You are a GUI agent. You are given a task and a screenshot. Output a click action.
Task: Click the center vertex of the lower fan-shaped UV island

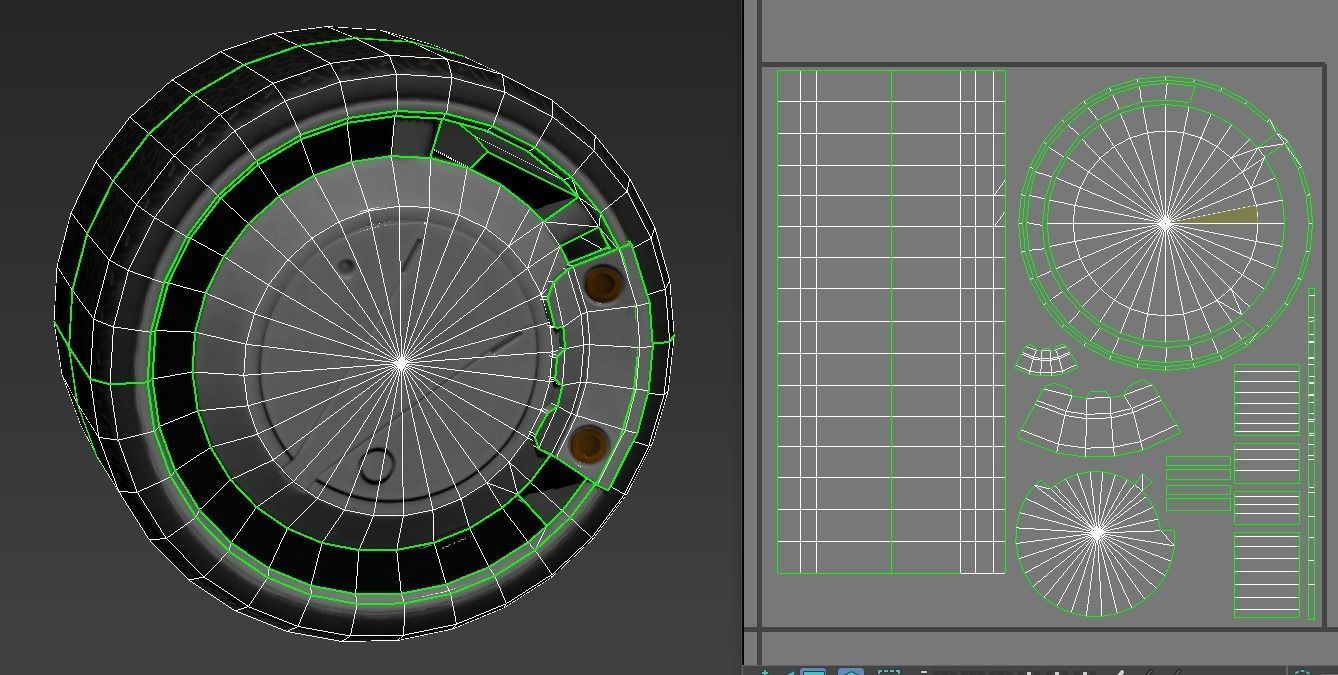pyautogui.click(x=1096, y=534)
